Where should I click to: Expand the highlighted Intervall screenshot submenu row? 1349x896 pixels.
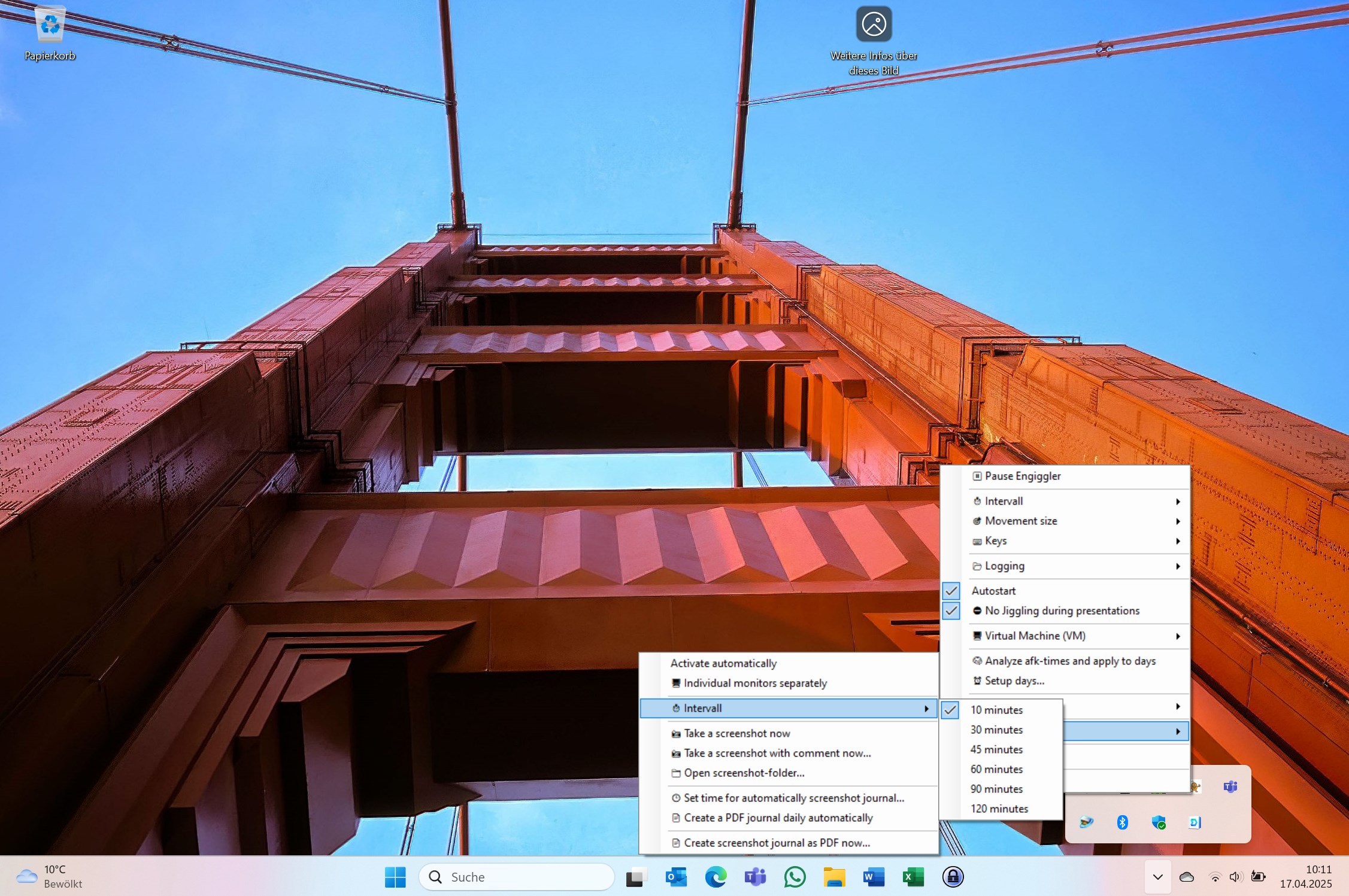click(x=789, y=708)
